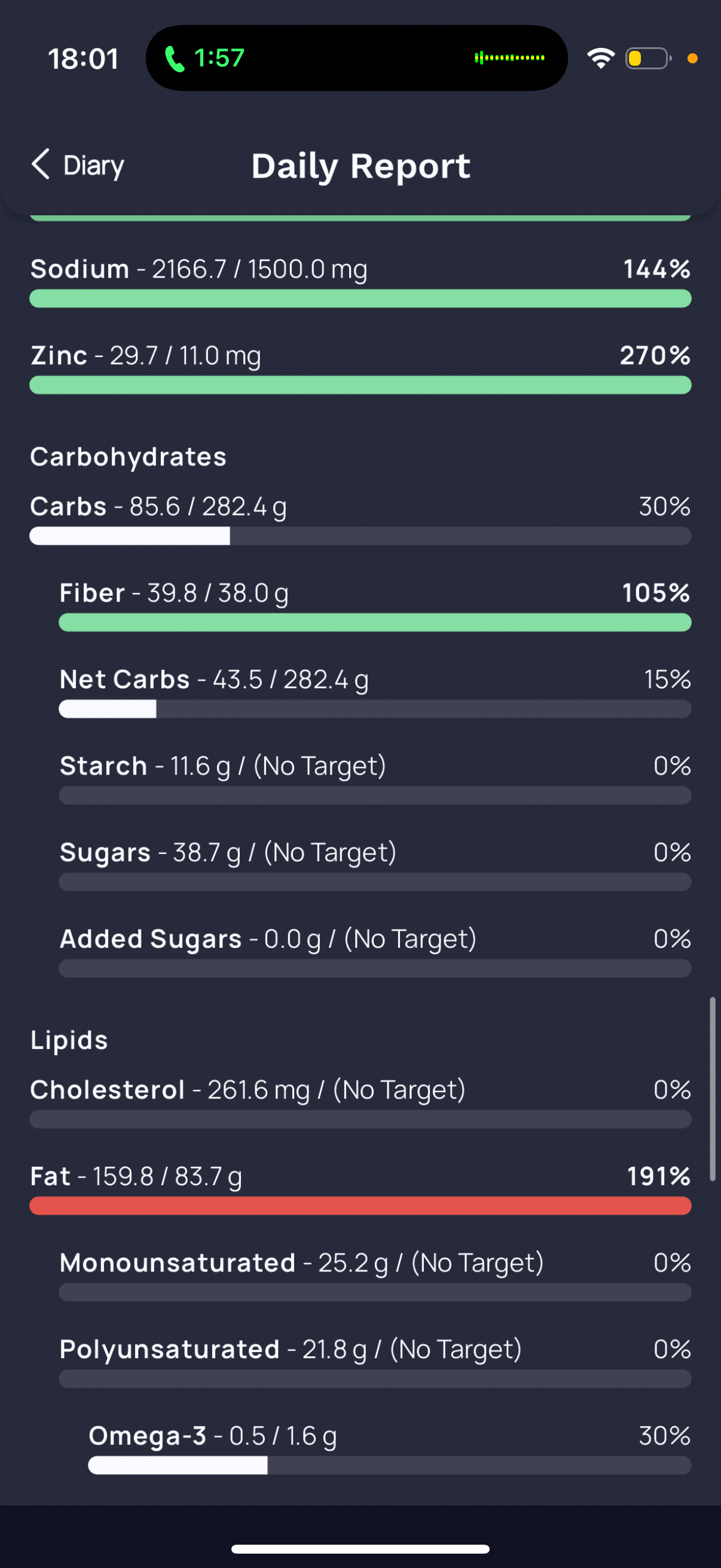Screen dimensions: 721x1568
Task: Tap the Net Carbs progress bar
Action: pos(375,709)
